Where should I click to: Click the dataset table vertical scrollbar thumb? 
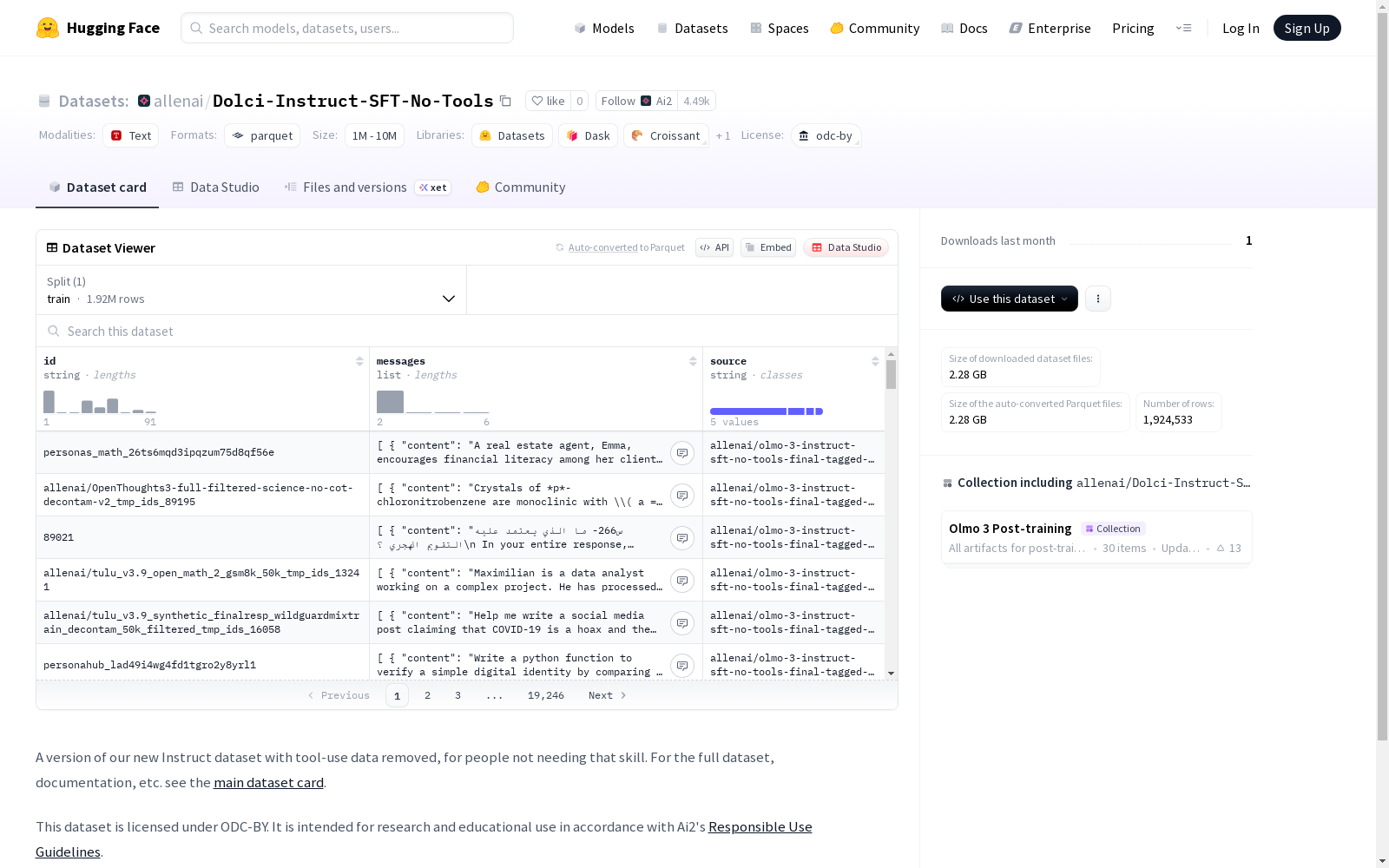(x=891, y=375)
